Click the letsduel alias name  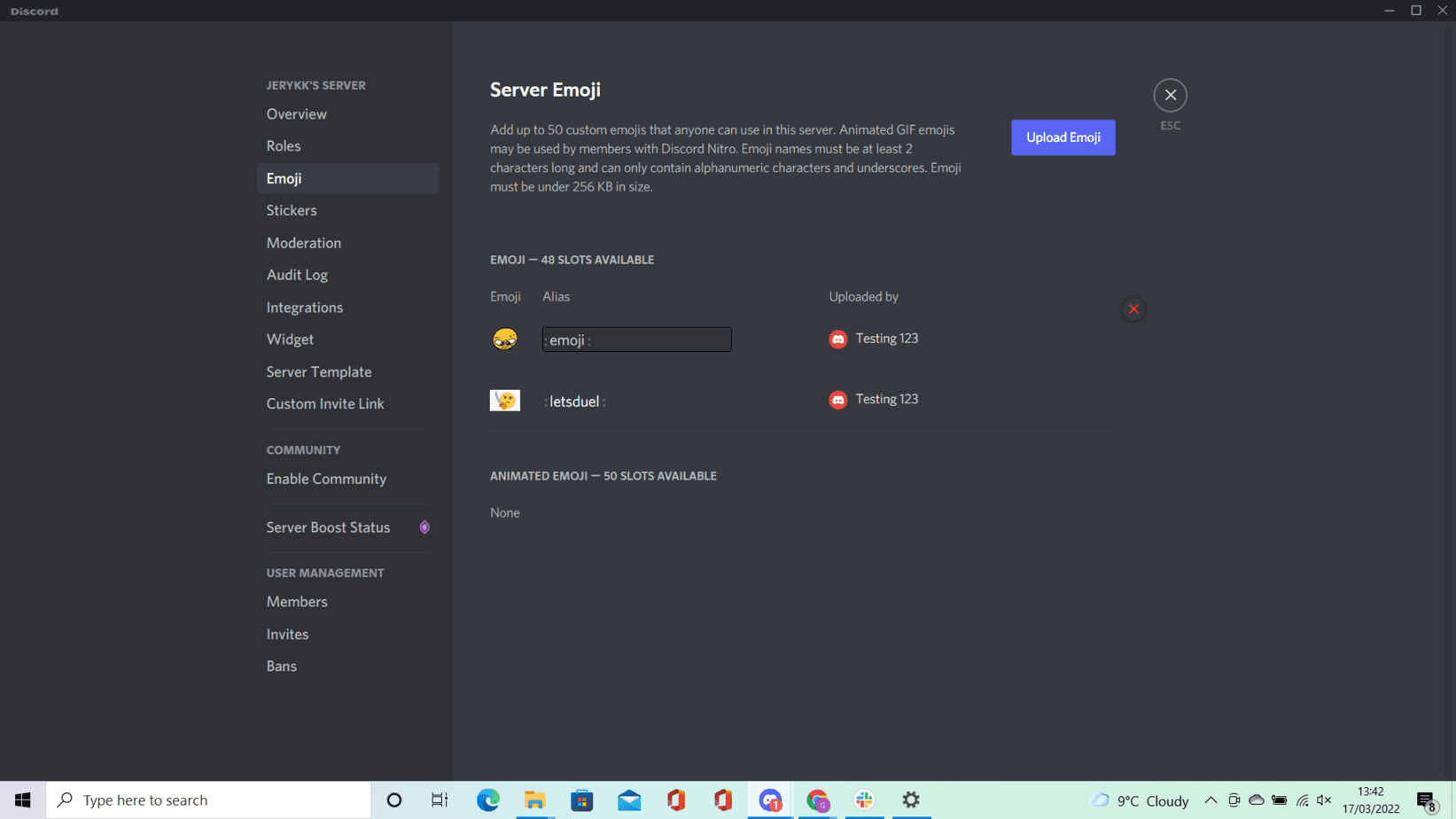[574, 402]
